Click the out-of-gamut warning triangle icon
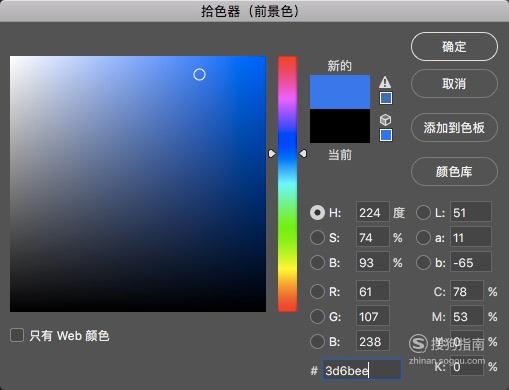 point(385,82)
